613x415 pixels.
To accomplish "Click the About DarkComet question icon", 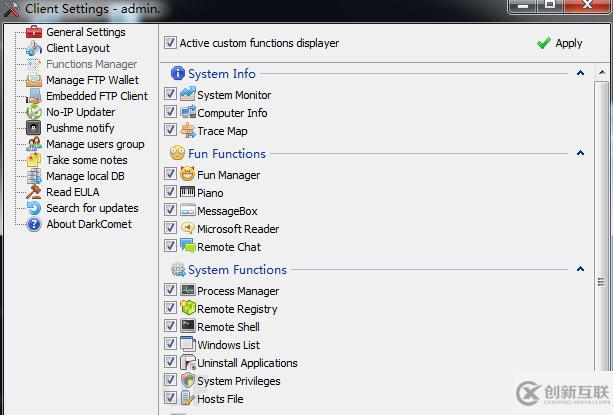I will 34,224.
